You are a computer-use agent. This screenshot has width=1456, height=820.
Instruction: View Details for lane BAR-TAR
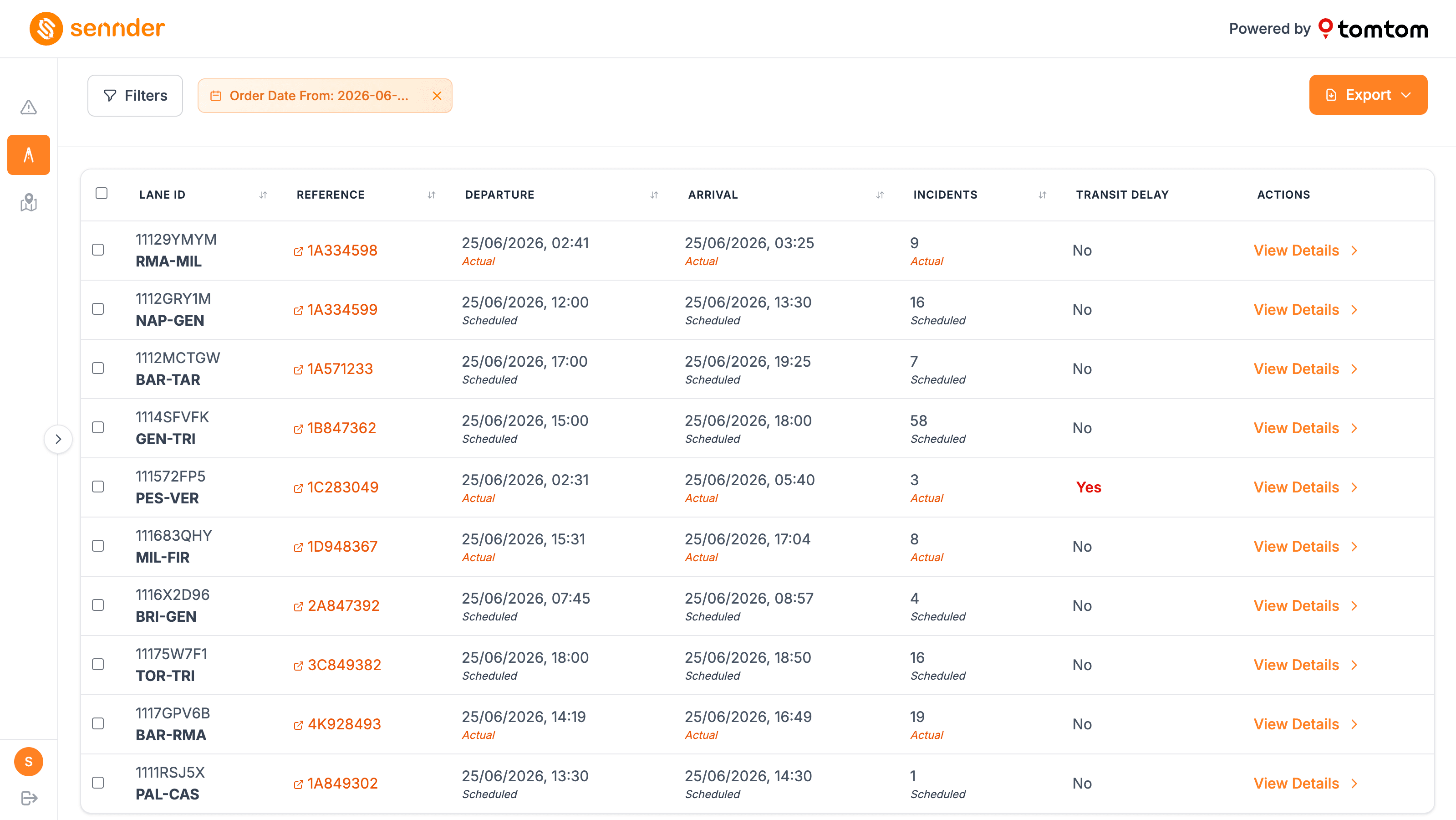(1306, 369)
